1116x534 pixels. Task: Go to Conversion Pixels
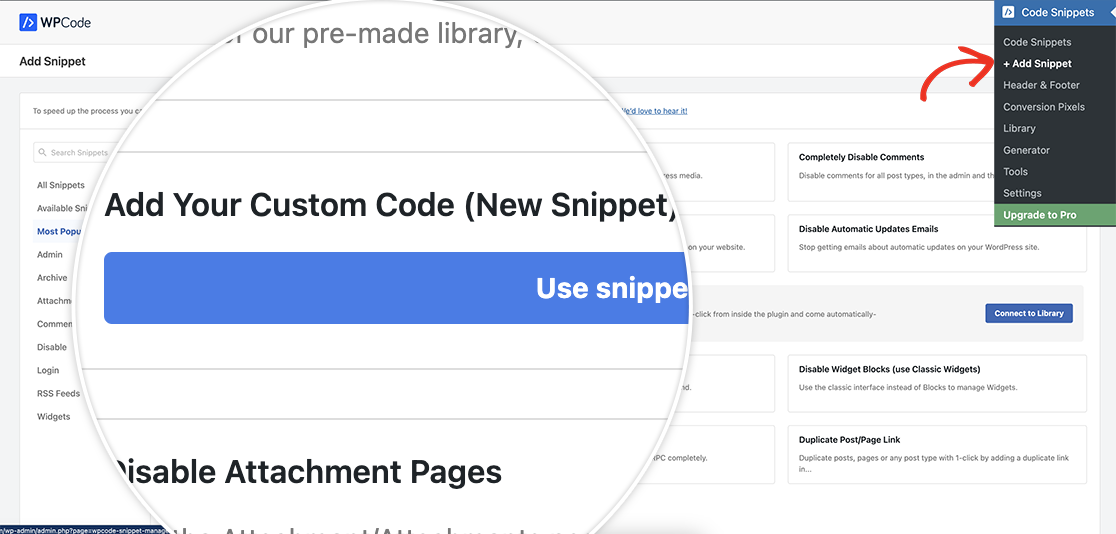tap(1043, 107)
